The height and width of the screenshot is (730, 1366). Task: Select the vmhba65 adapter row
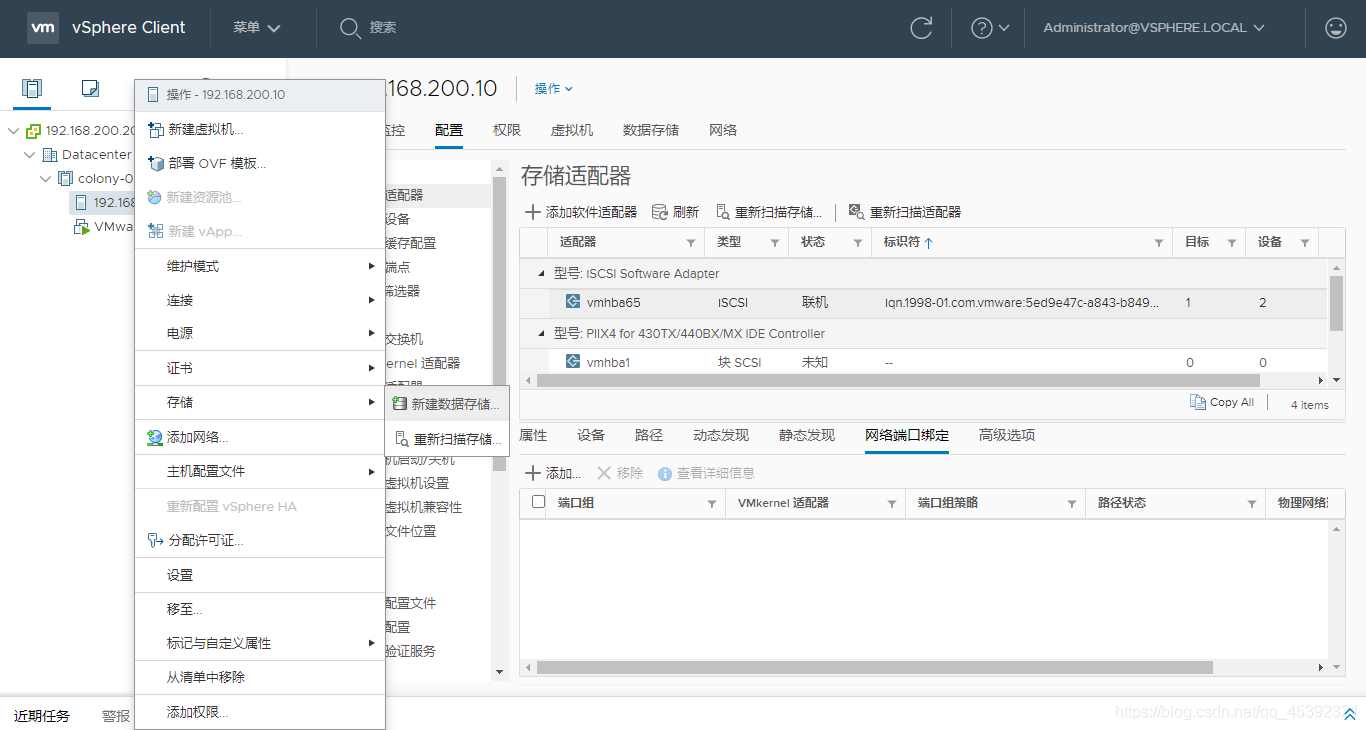pyautogui.click(x=924, y=302)
